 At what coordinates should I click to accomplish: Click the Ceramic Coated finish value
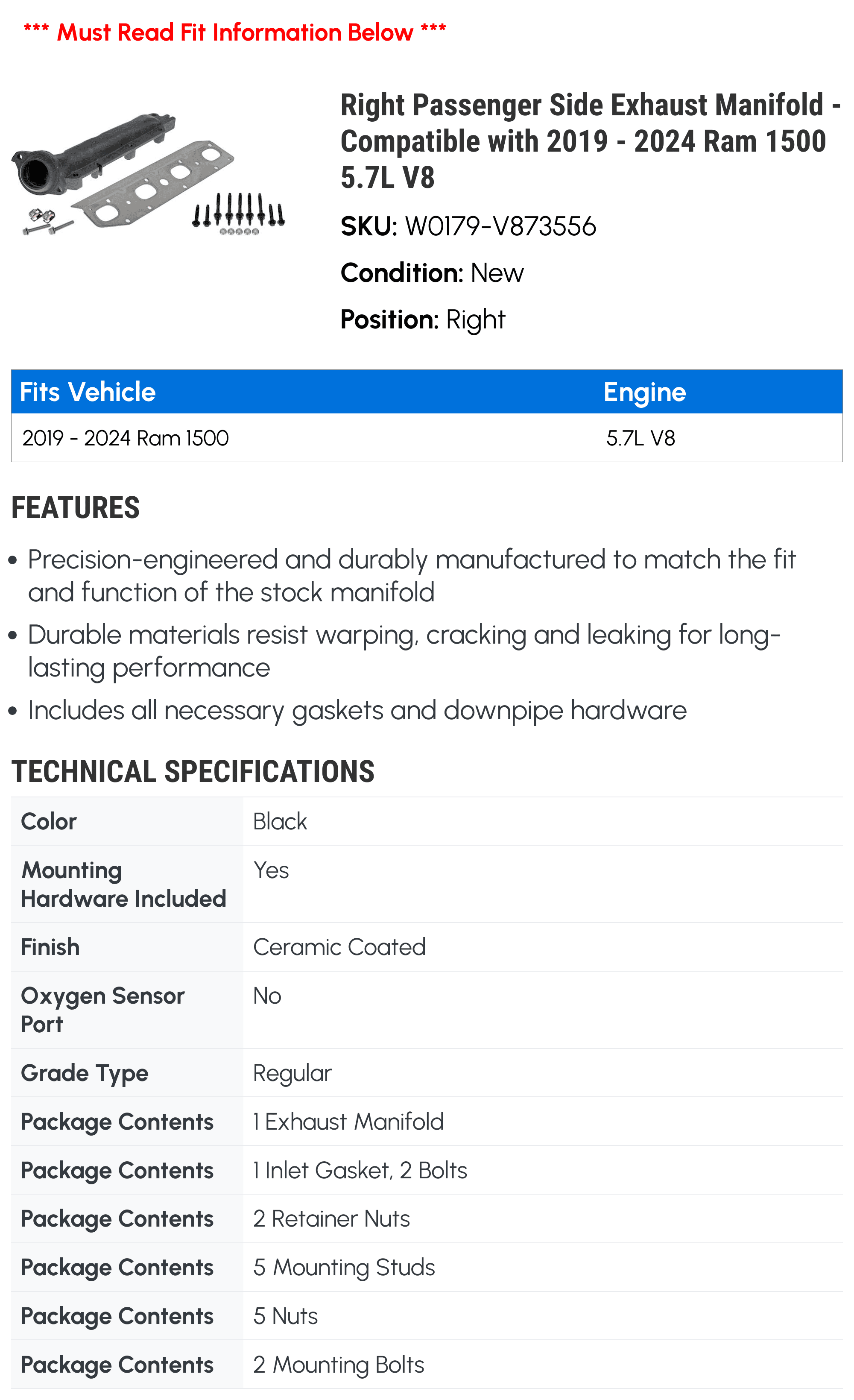coord(339,947)
